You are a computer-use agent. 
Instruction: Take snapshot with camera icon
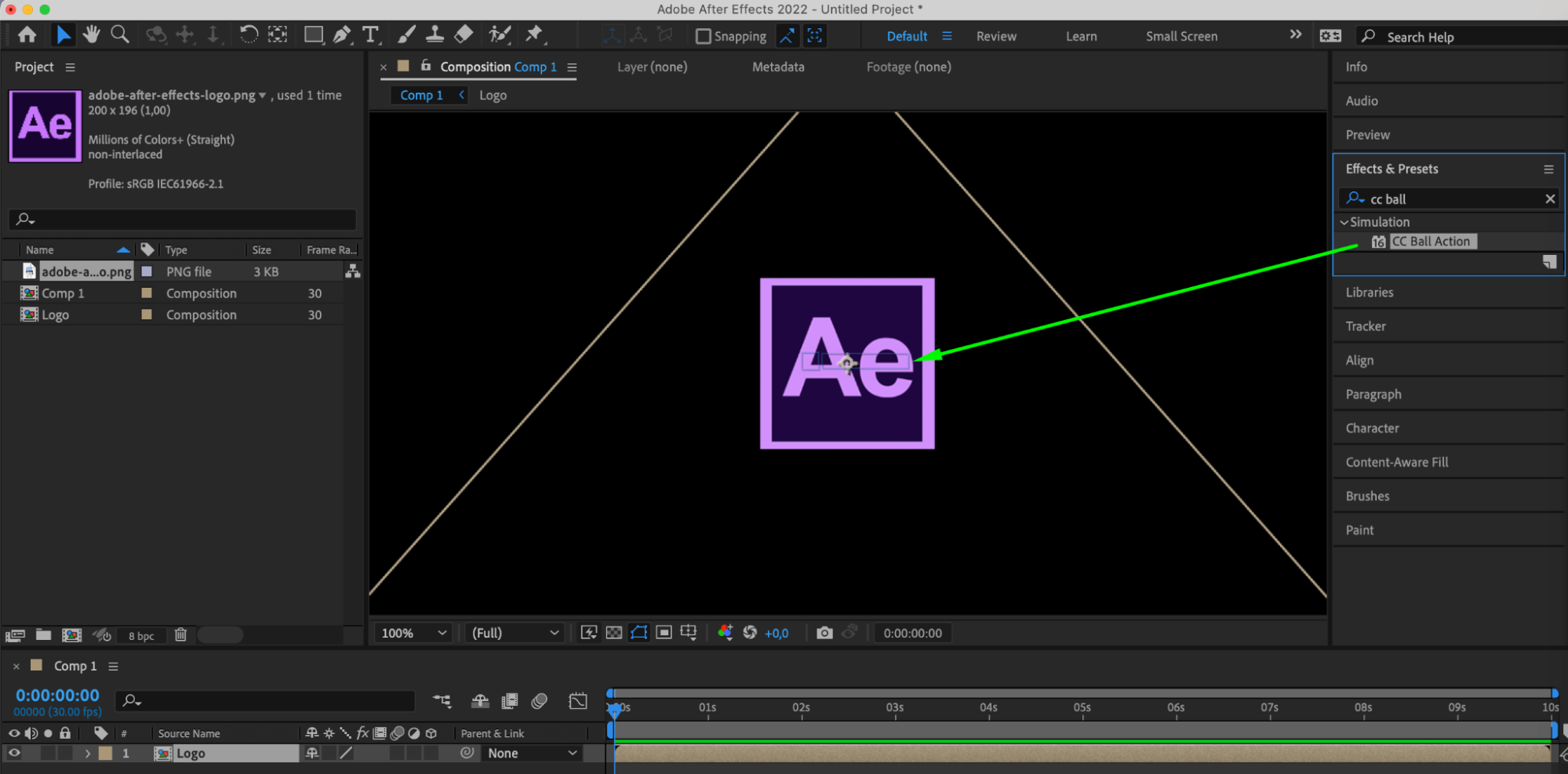pyautogui.click(x=824, y=633)
